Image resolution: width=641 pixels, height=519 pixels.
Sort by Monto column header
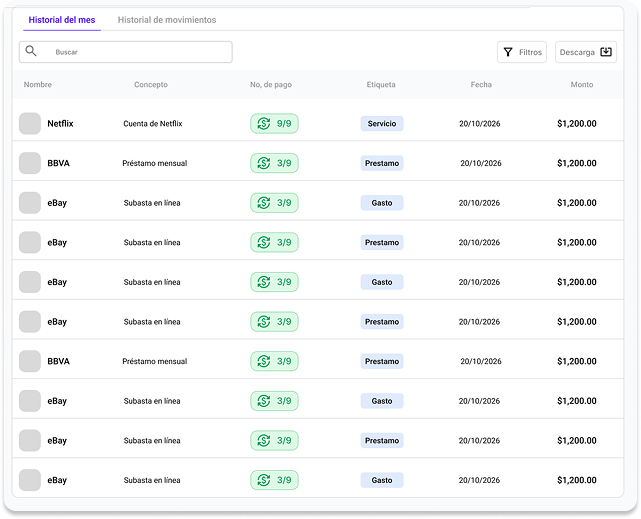(x=582, y=85)
